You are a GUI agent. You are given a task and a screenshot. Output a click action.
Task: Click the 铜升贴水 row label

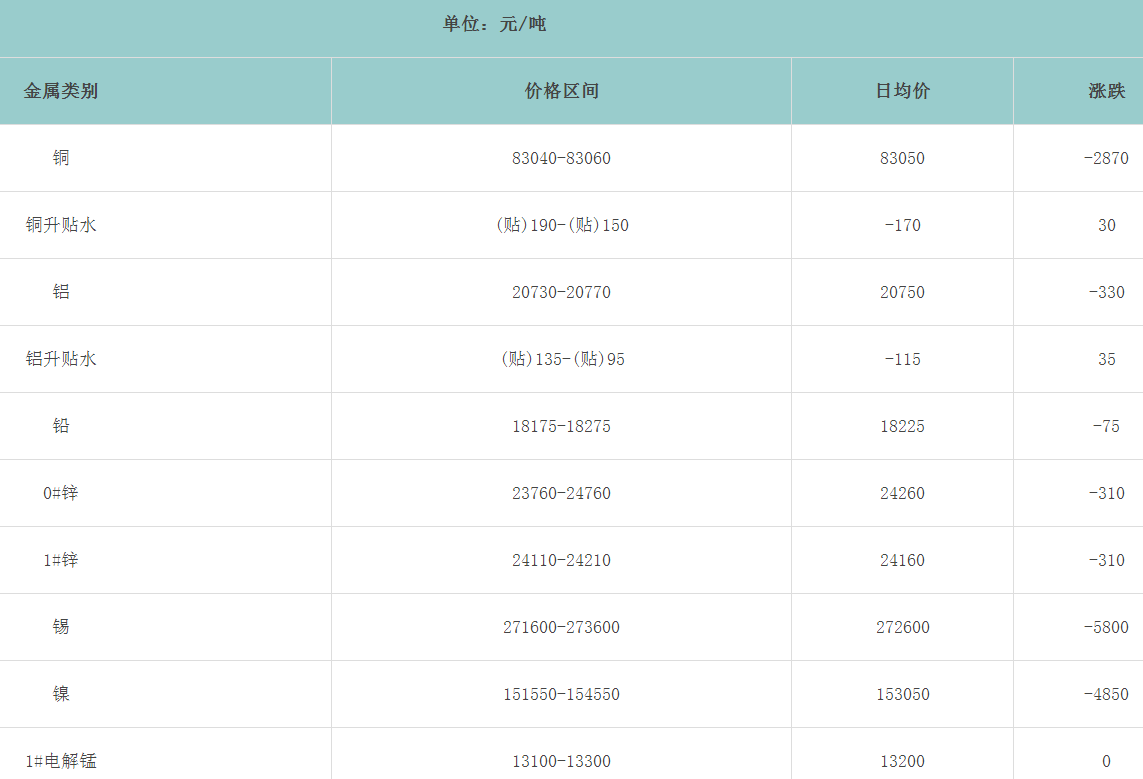61,225
